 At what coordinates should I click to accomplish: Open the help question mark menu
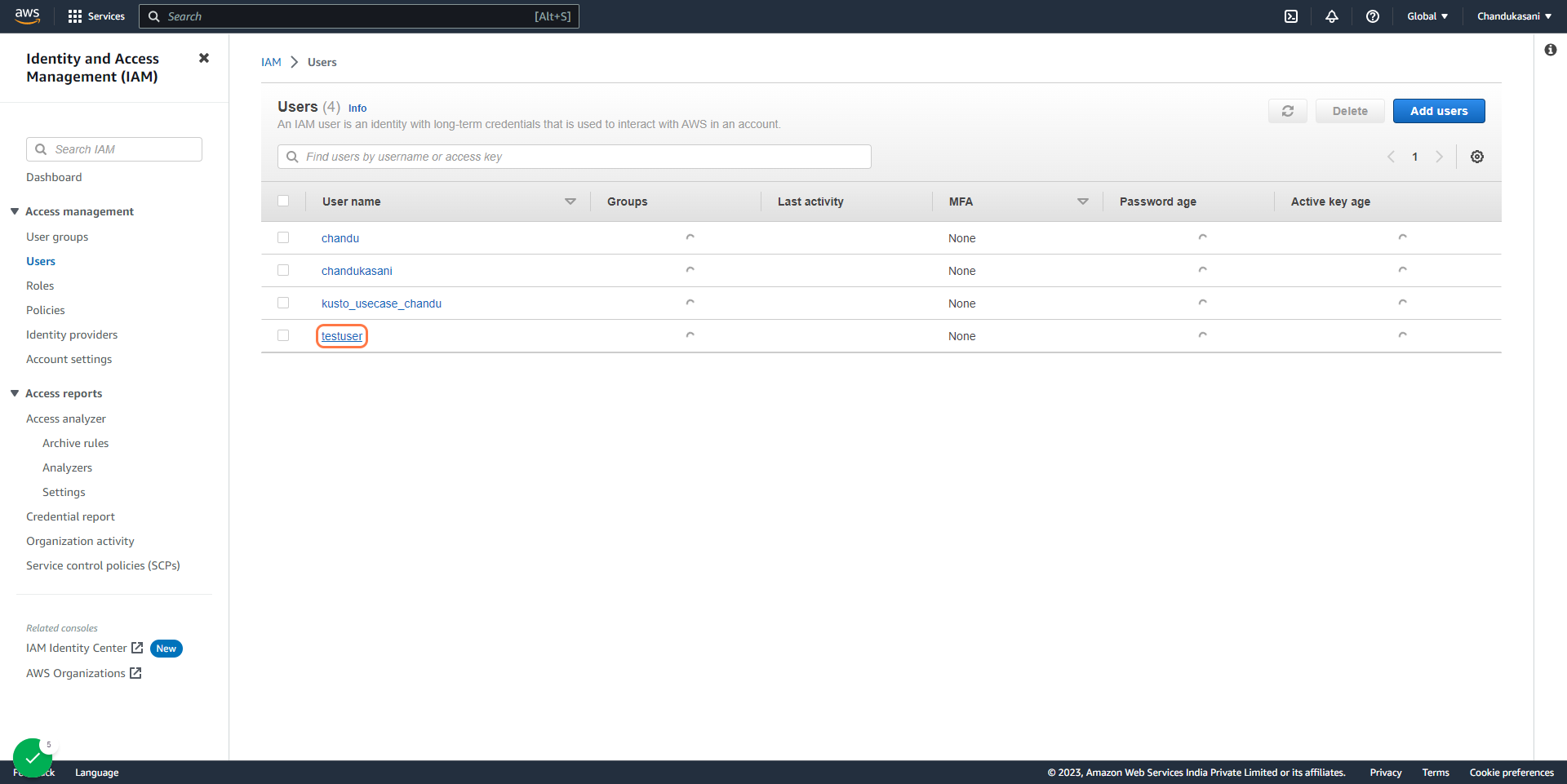point(1373,16)
